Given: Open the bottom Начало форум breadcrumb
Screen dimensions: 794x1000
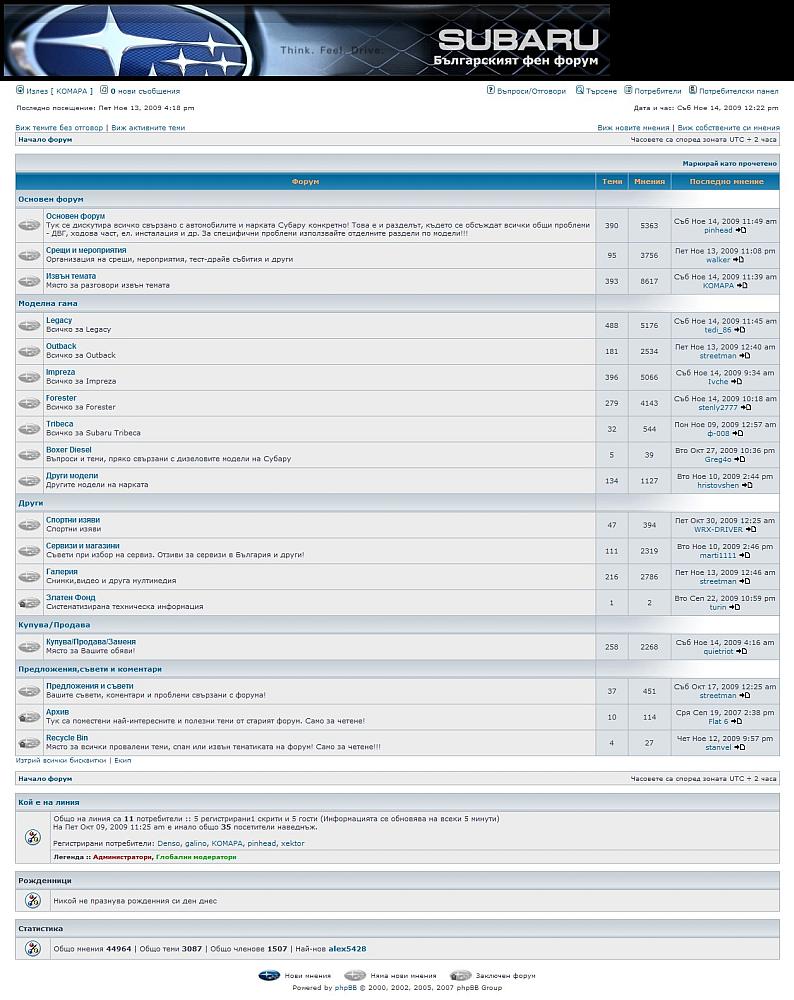Looking at the screenshot, I should [x=45, y=779].
